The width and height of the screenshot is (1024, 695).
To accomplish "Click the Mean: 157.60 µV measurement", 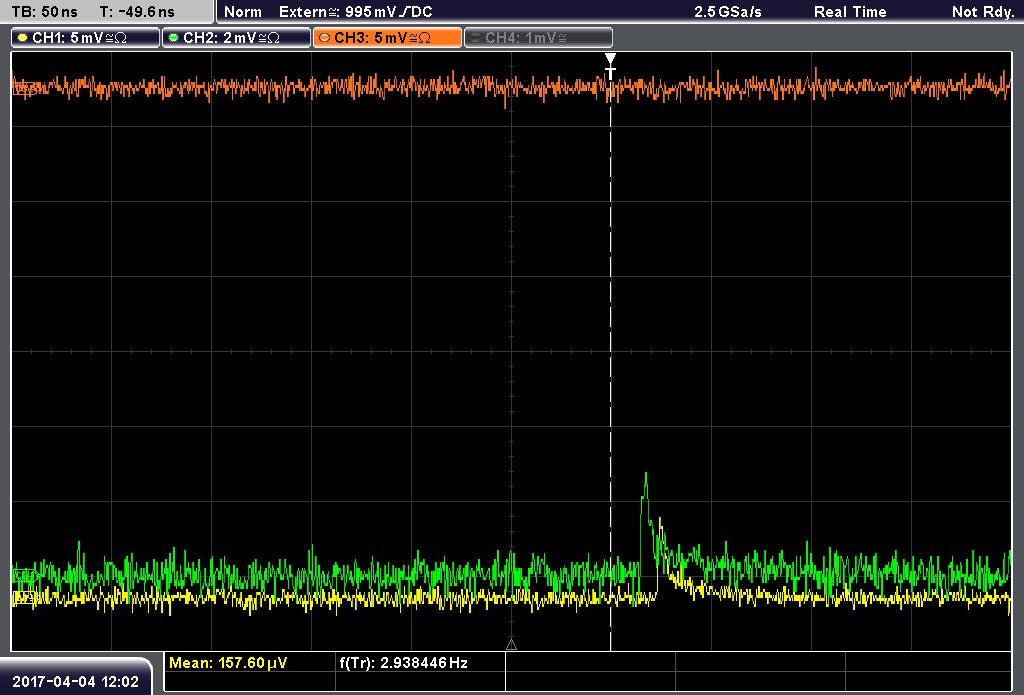I will tap(228, 663).
